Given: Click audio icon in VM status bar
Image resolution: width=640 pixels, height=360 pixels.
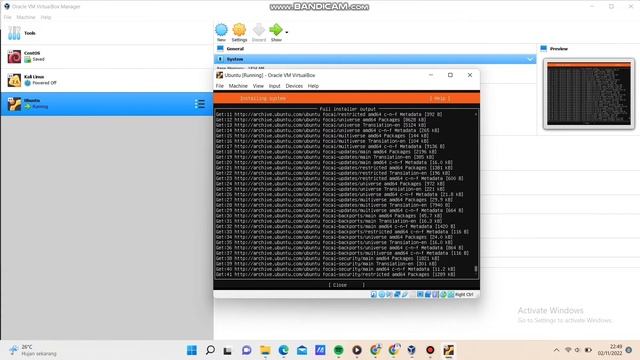Looking at the screenshot, I should [x=389, y=294].
